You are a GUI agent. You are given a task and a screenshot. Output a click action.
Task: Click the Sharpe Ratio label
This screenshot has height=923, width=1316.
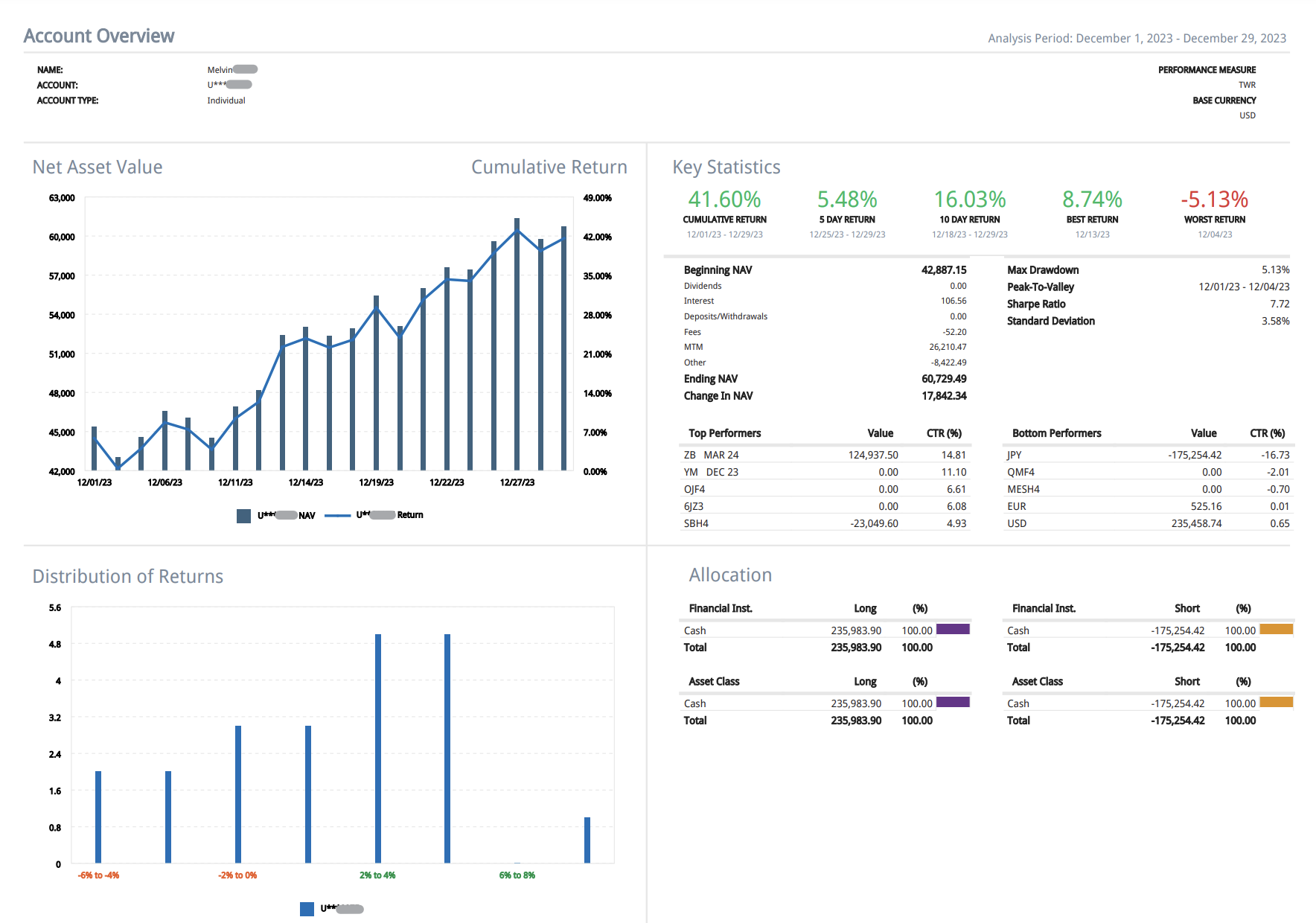pos(1036,304)
